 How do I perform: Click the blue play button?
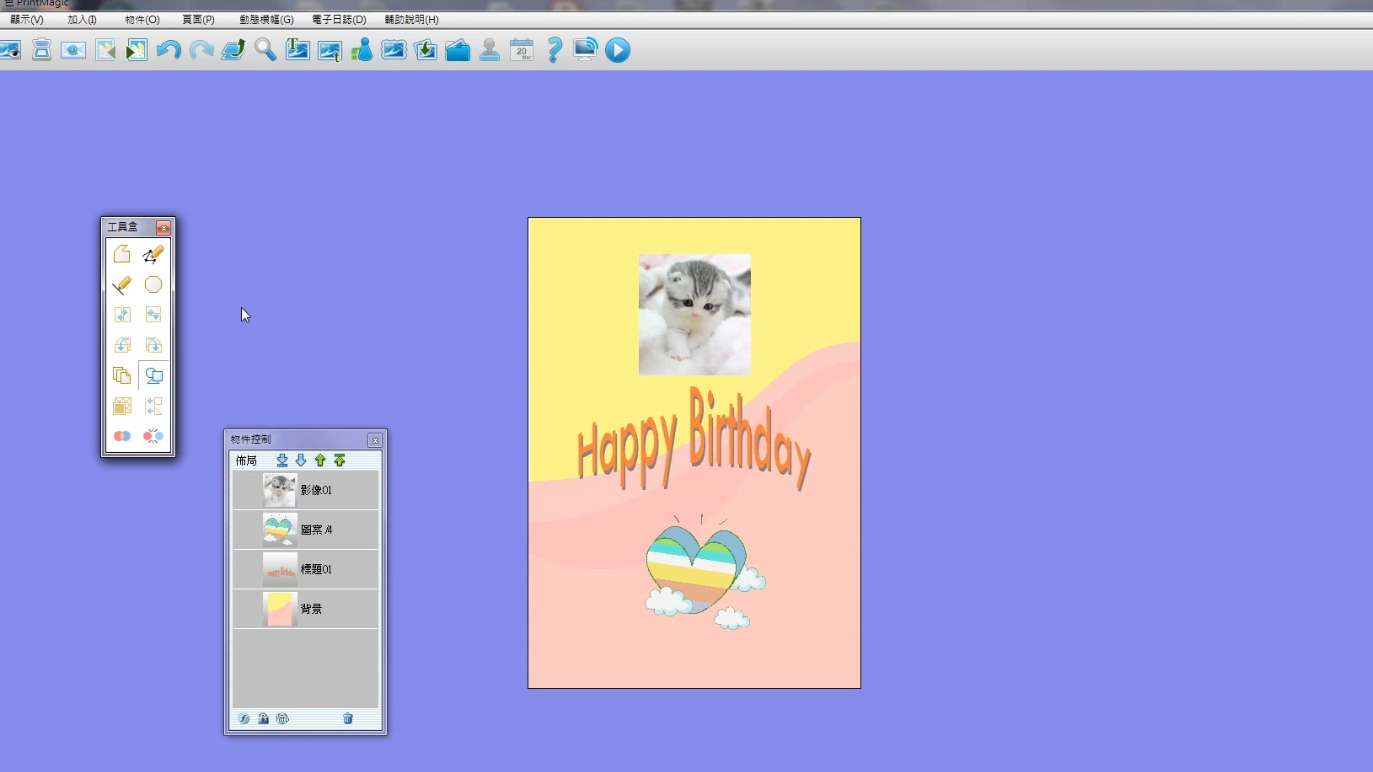[617, 50]
